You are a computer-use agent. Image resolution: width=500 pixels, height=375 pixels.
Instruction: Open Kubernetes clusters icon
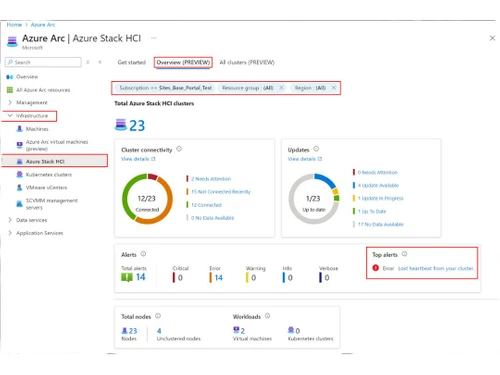click(x=20, y=174)
